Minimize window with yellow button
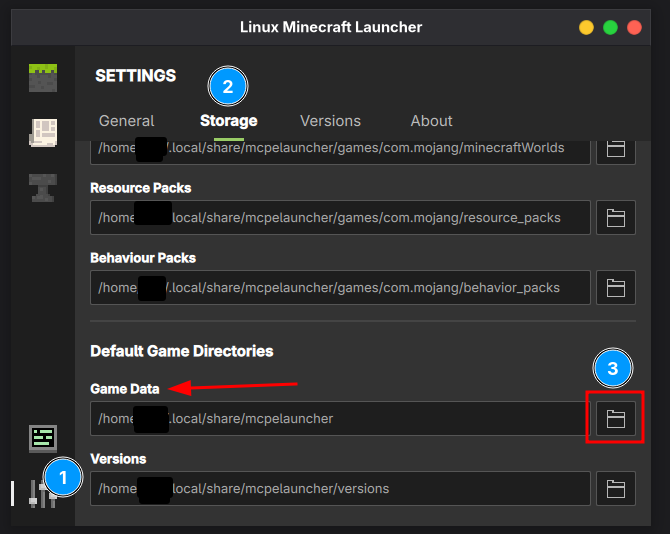The height and width of the screenshot is (534, 670). [x=586, y=27]
